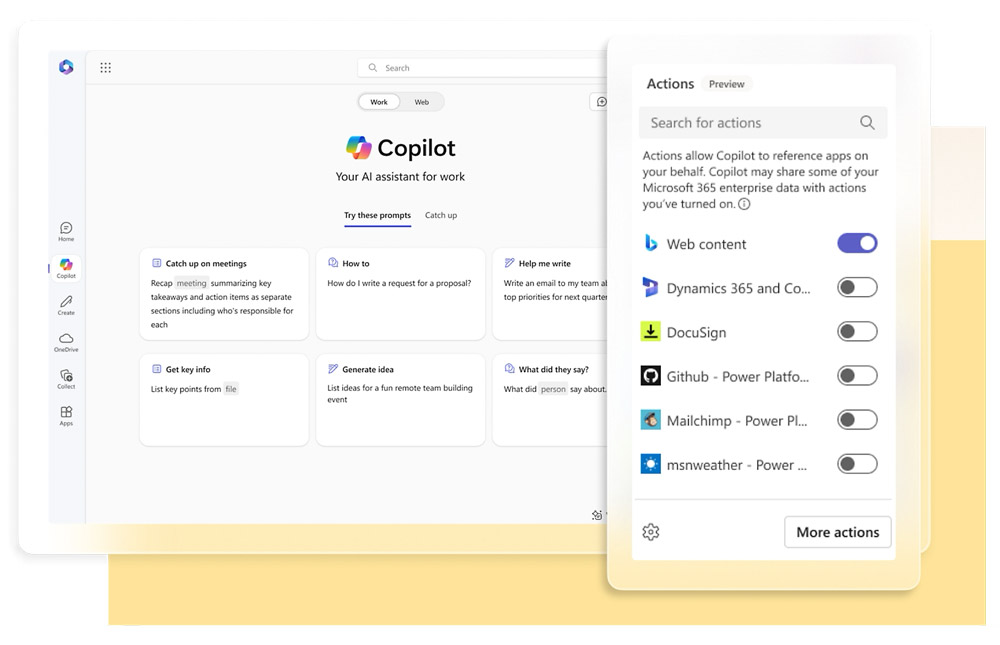The width and height of the screenshot is (1000, 645).
Task: Open Create in the left sidebar
Action: 66,305
